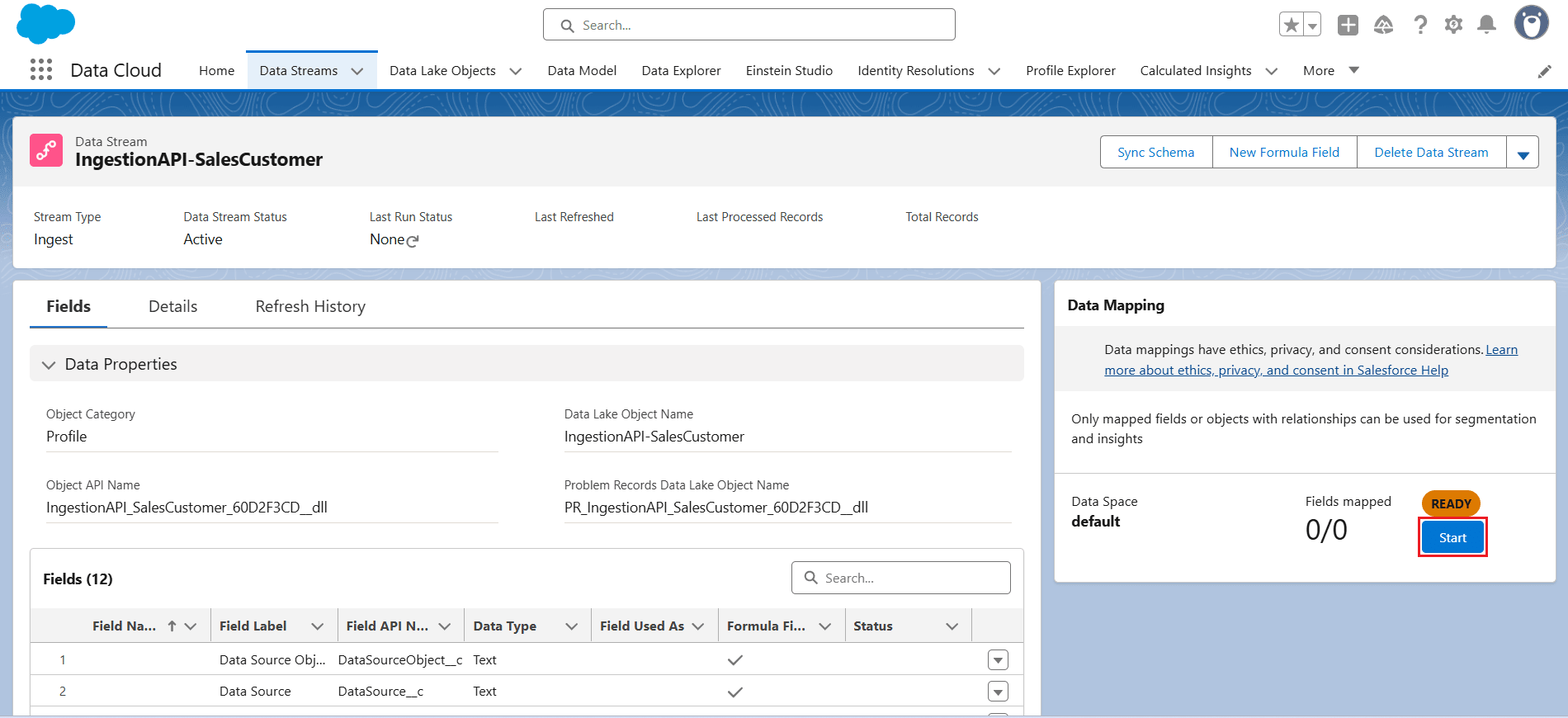Open the Setup gear icon
Image resolution: width=1568 pixels, height=718 pixels.
(x=1453, y=25)
